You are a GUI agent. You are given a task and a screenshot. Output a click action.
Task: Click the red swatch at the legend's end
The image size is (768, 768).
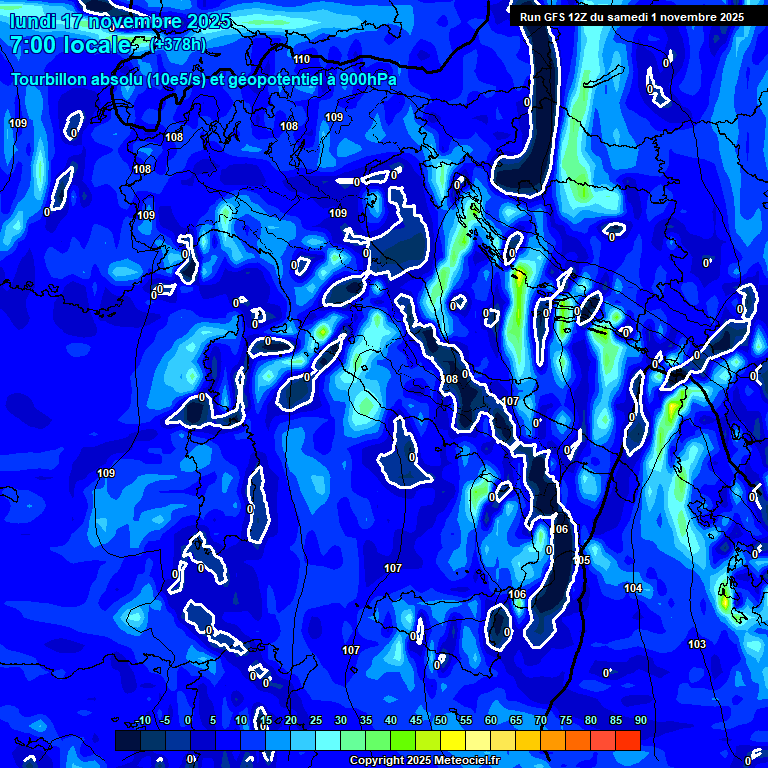pyautogui.click(x=627, y=740)
